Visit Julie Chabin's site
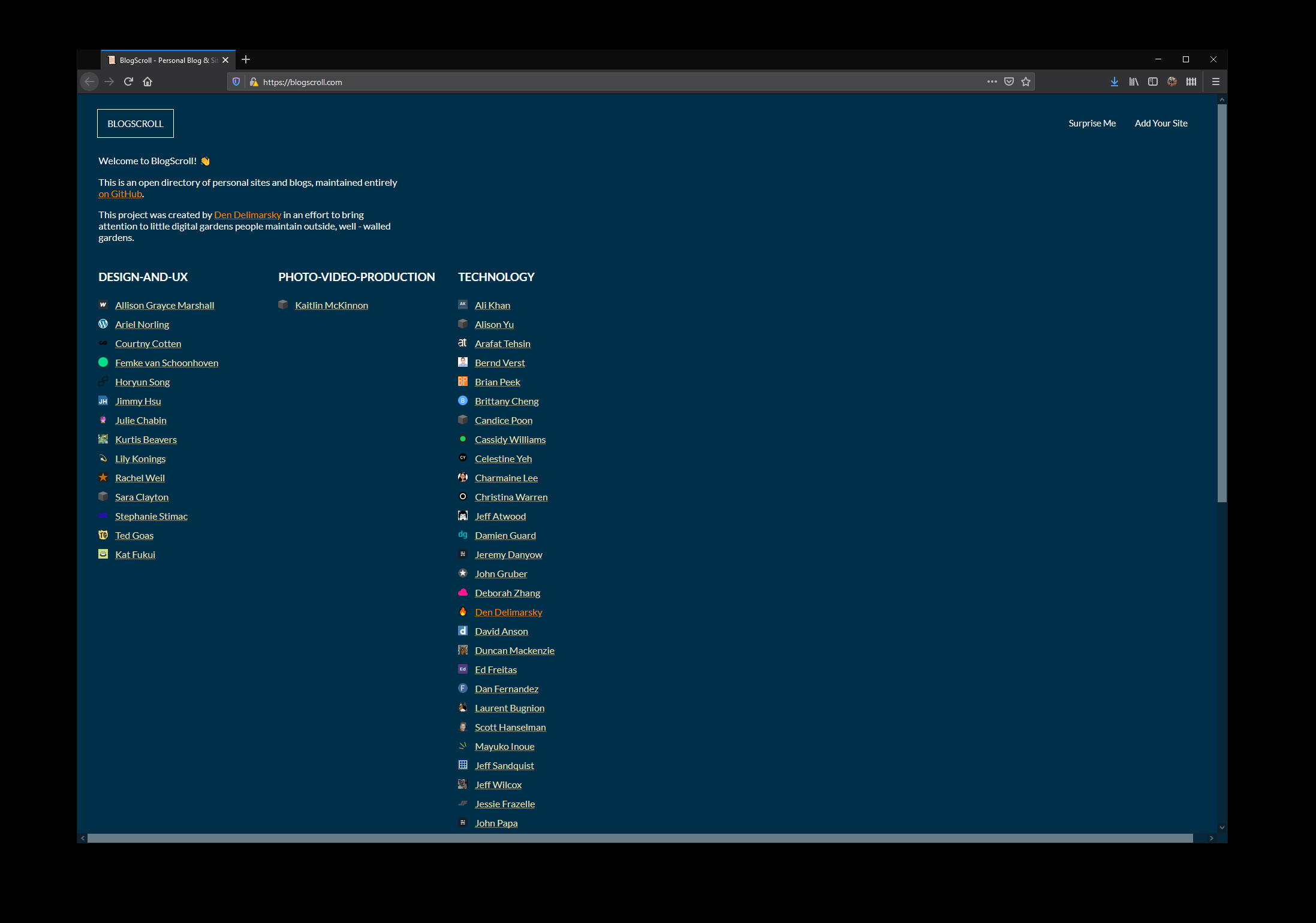The image size is (1316, 923). pos(141,421)
